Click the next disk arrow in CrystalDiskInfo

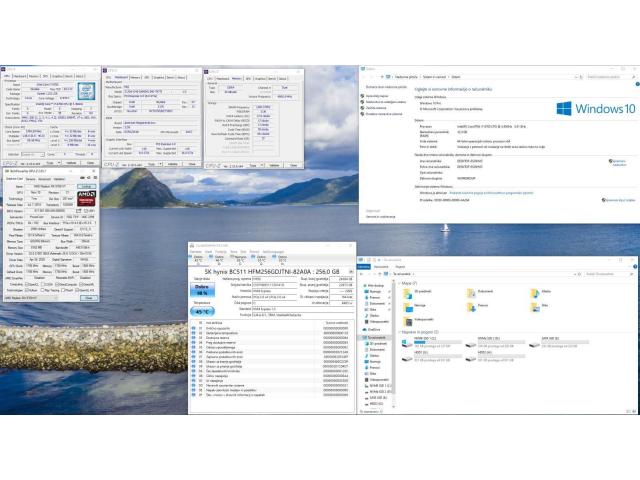click(x=351, y=271)
